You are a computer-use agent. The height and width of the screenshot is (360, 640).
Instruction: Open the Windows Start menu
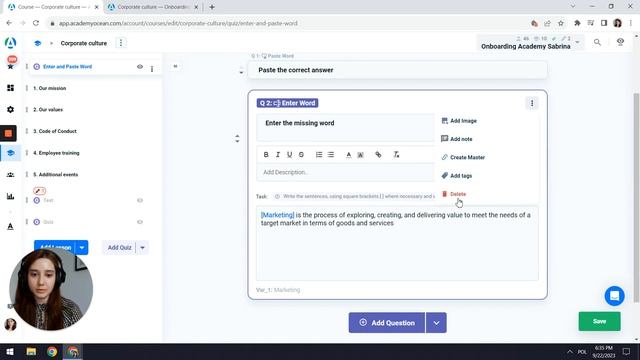coord(10,352)
